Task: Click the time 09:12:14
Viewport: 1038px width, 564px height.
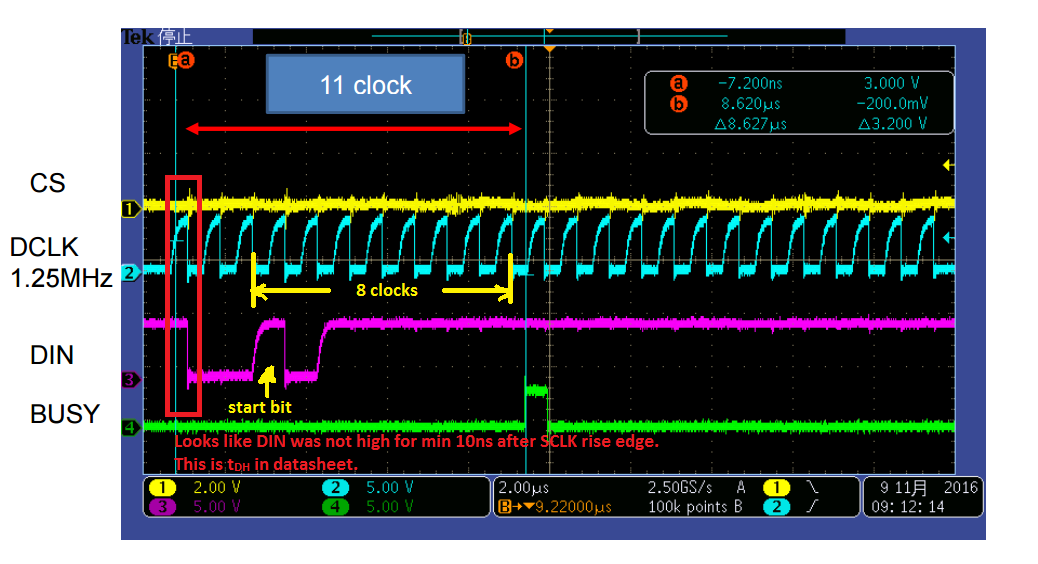Action: [x=908, y=507]
